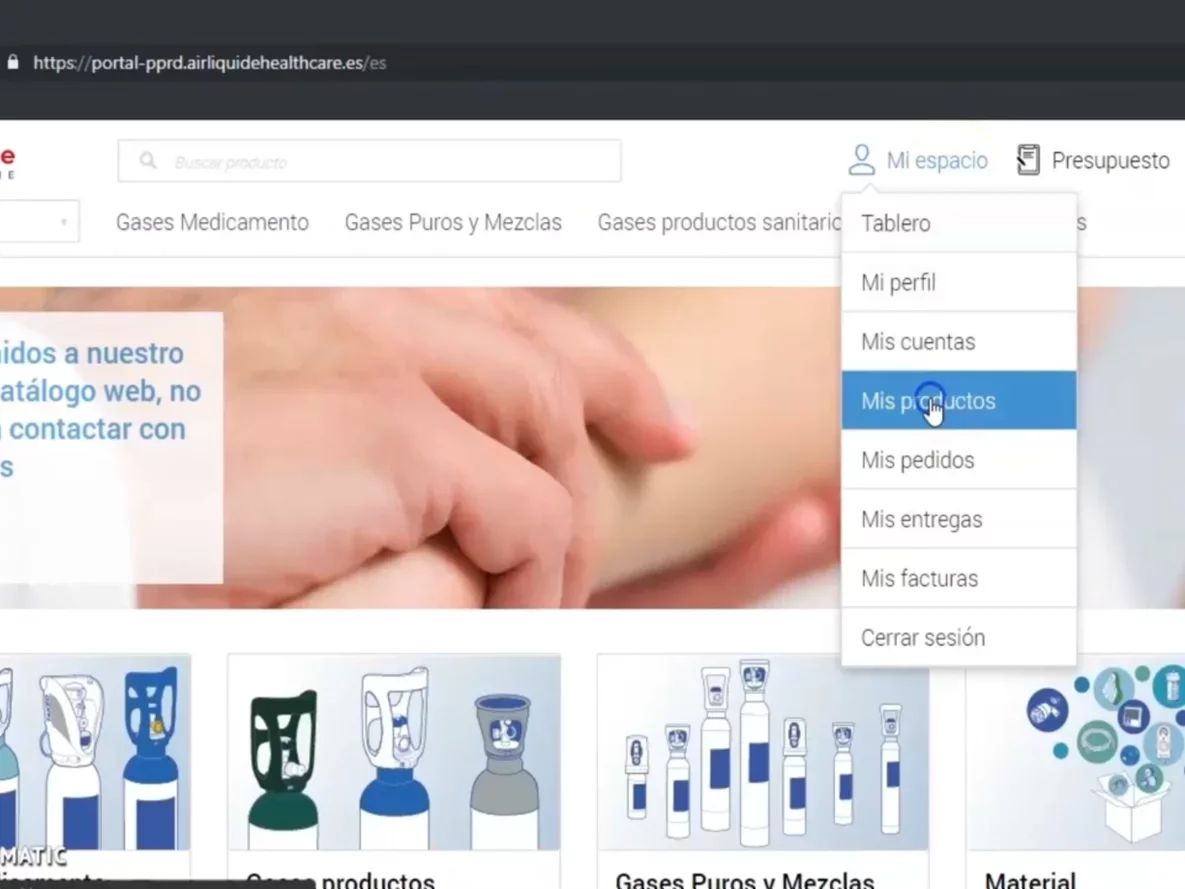This screenshot has width=1185, height=889.
Task: Open the Gases Medicamento category menu
Action: (212, 222)
